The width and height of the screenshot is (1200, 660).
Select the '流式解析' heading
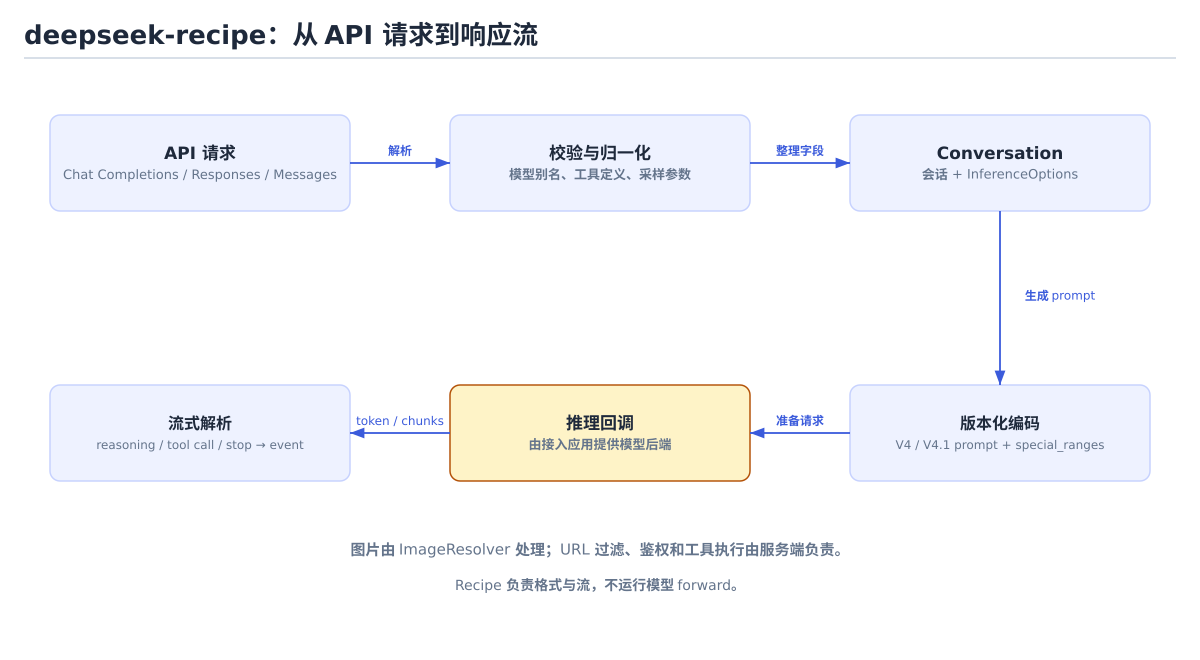point(200,423)
